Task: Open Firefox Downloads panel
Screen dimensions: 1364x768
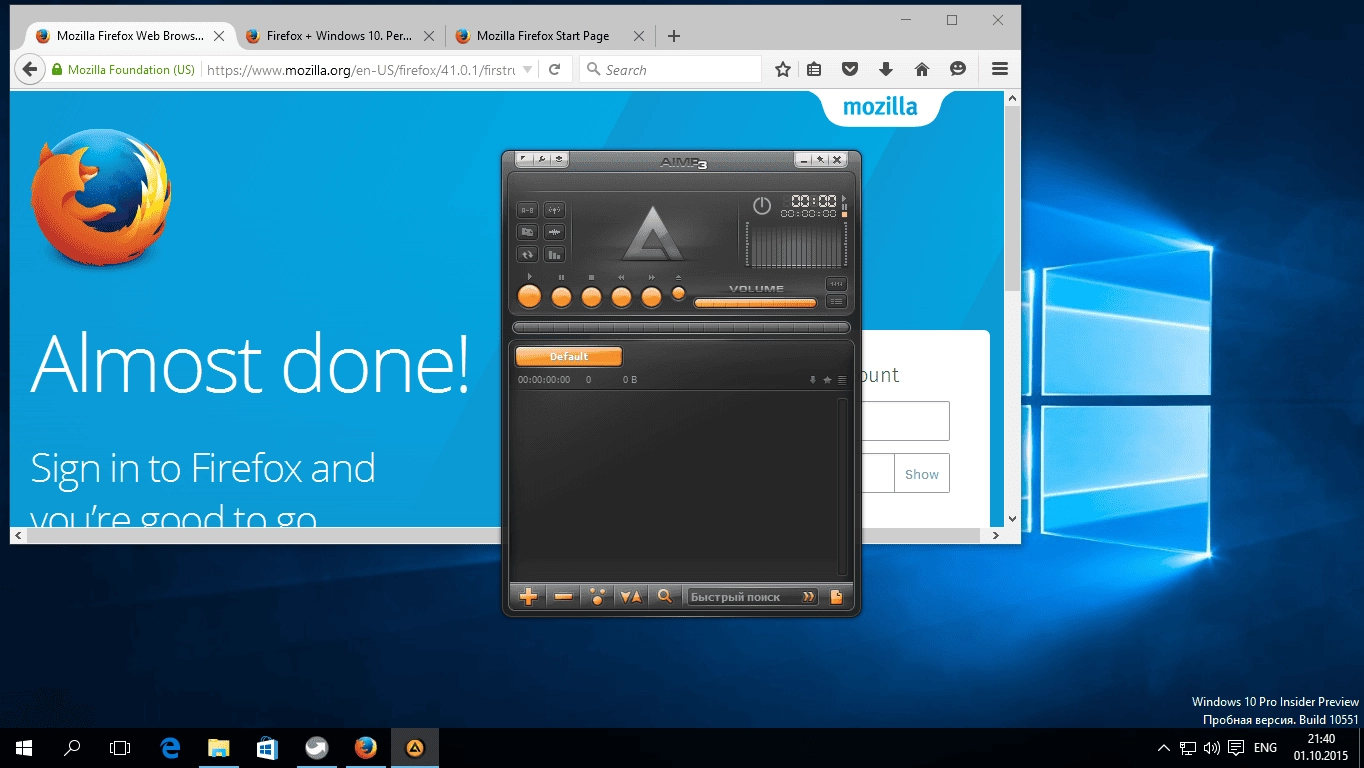Action: (x=886, y=70)
